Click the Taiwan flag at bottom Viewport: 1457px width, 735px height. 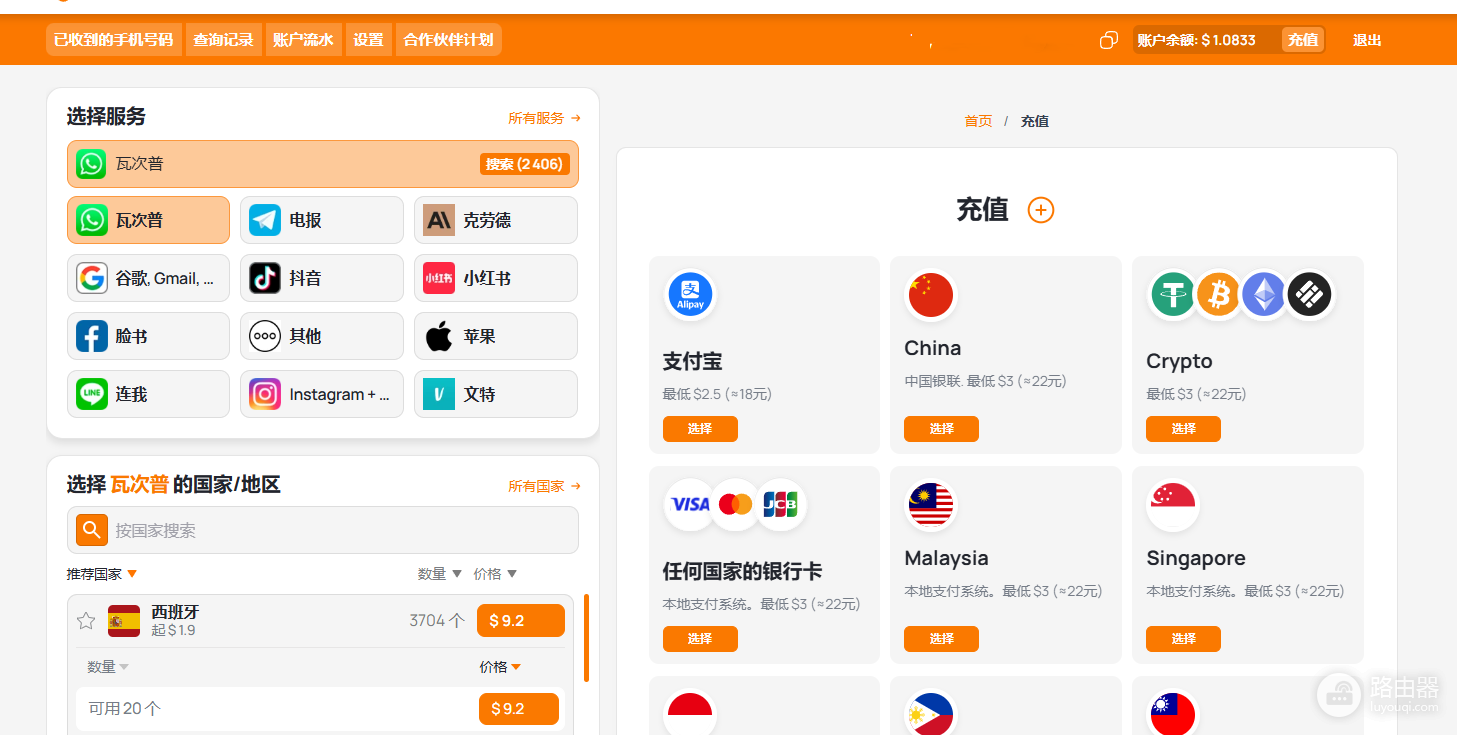pos(1173,715)
